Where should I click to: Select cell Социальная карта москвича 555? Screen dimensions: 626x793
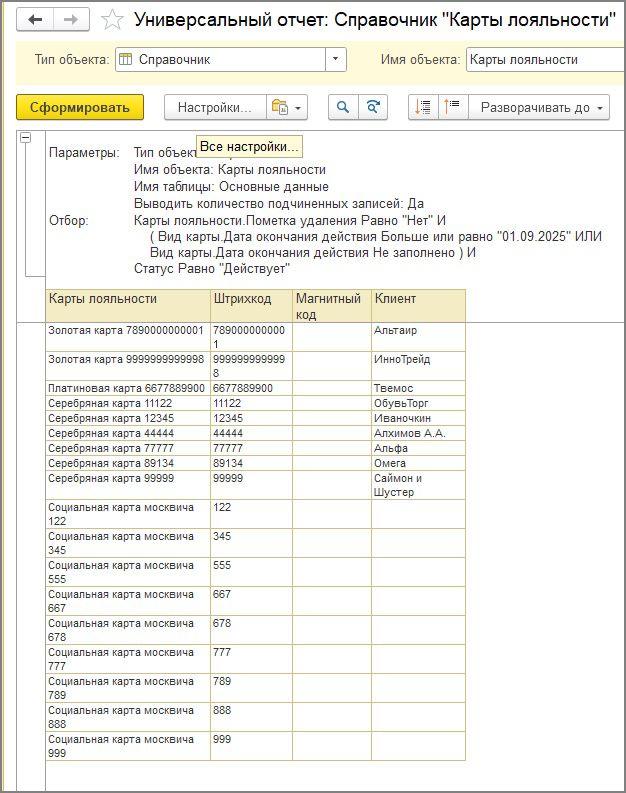click(128, 572)
